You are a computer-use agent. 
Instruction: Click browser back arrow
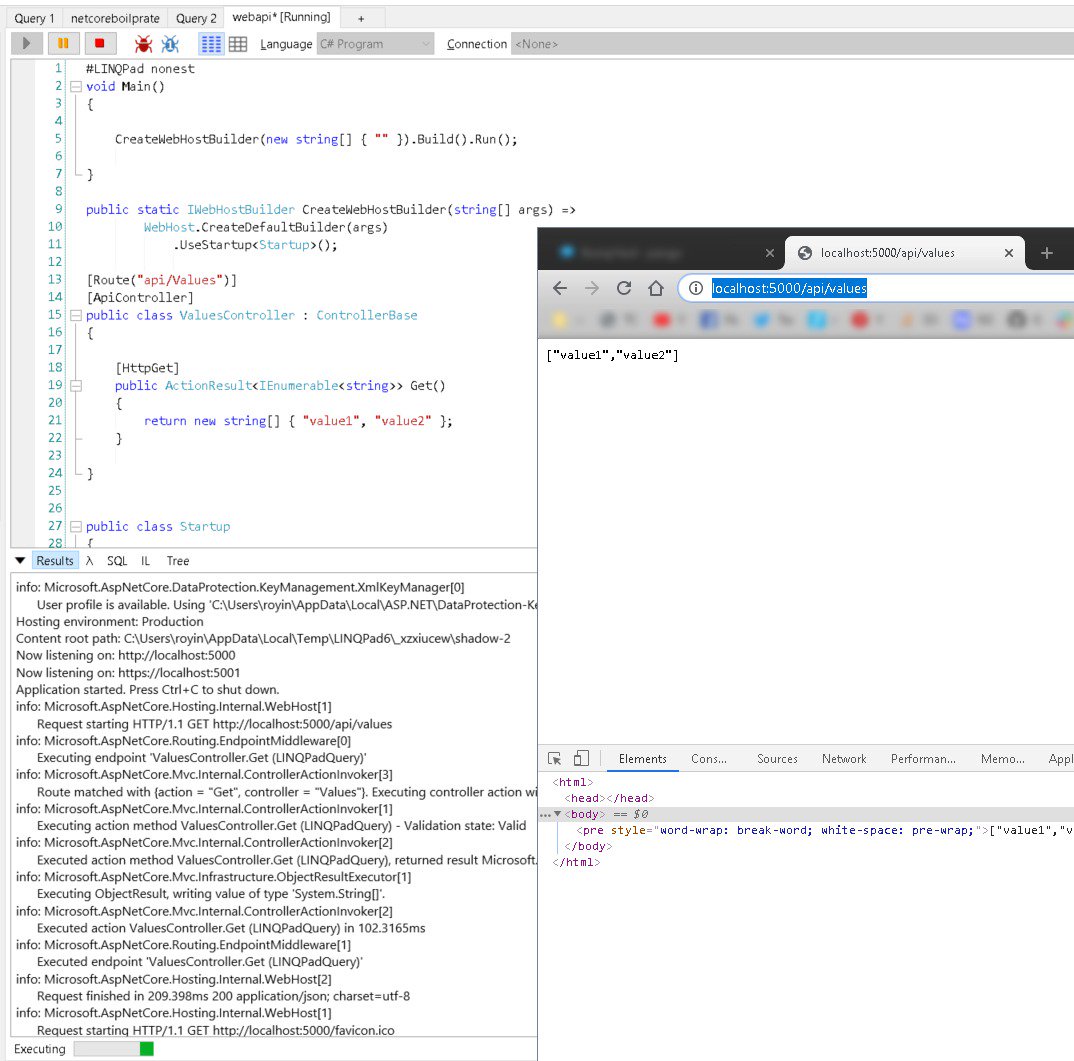pyautogui.click(x=560, y=288)
